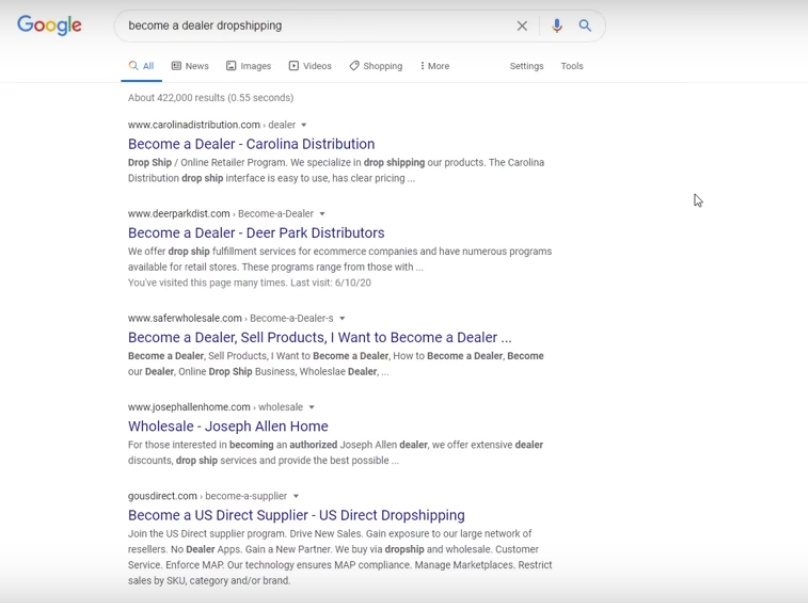Viewport: 808px width, 603px height.
Task: Clear the search box with X icon
Action: (x=522, y=26)
